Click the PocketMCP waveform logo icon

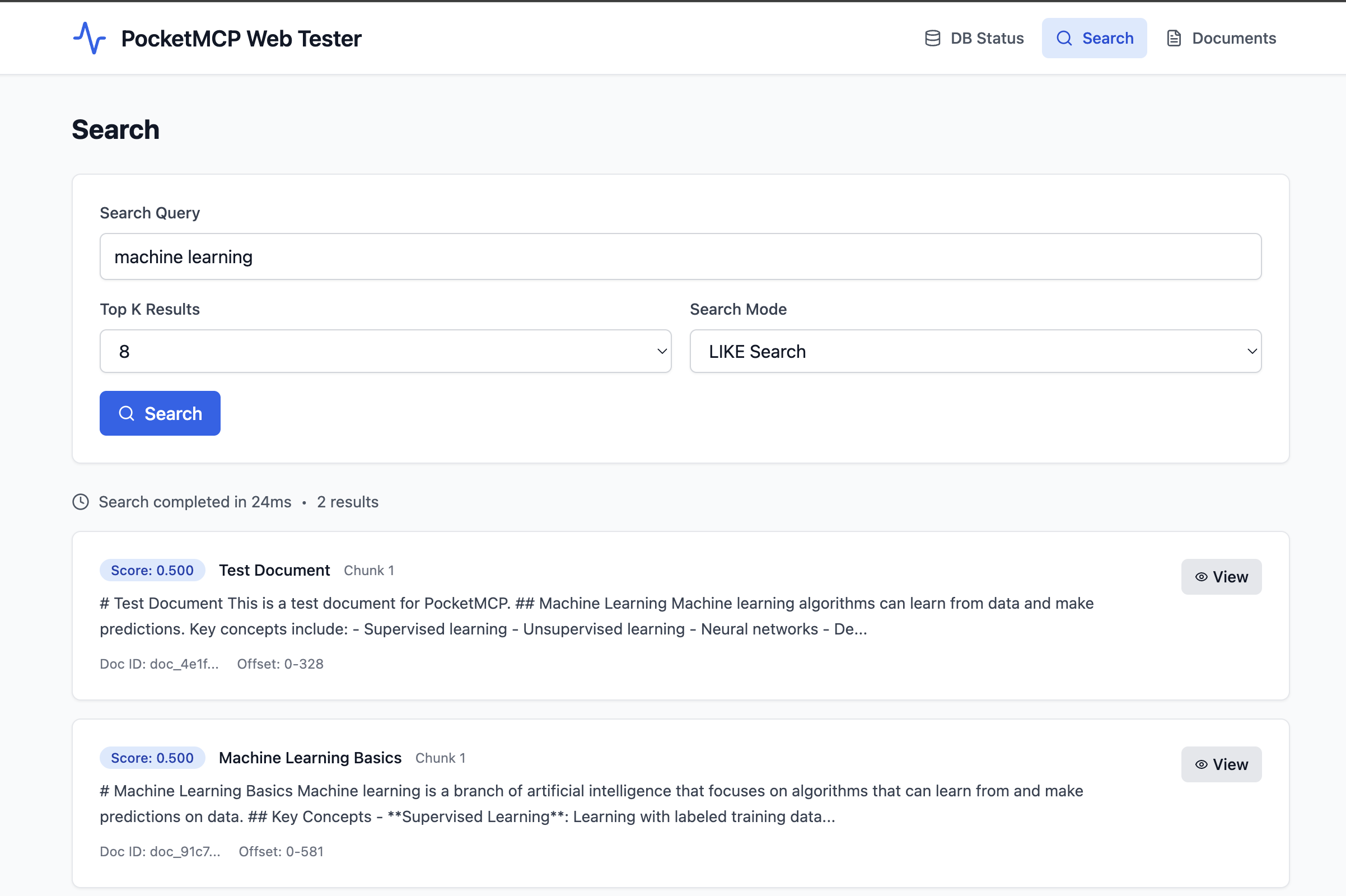[x=89, y=38]
